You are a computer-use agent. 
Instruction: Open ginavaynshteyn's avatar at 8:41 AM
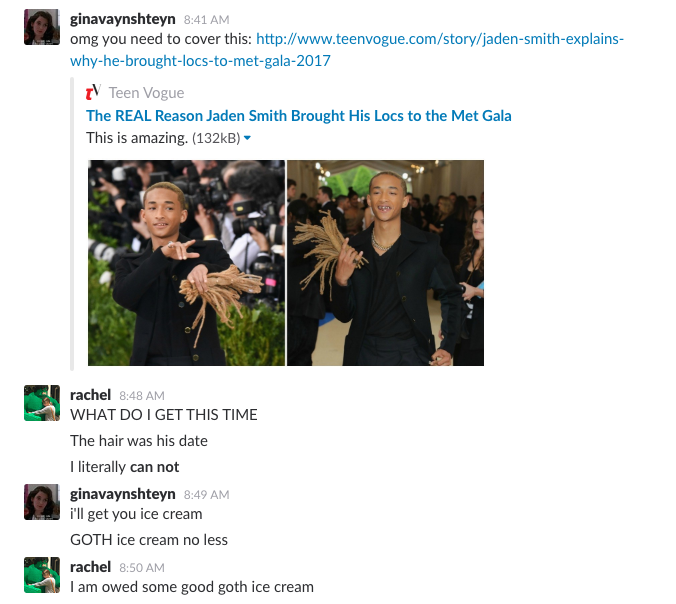[x=42, y=27]
